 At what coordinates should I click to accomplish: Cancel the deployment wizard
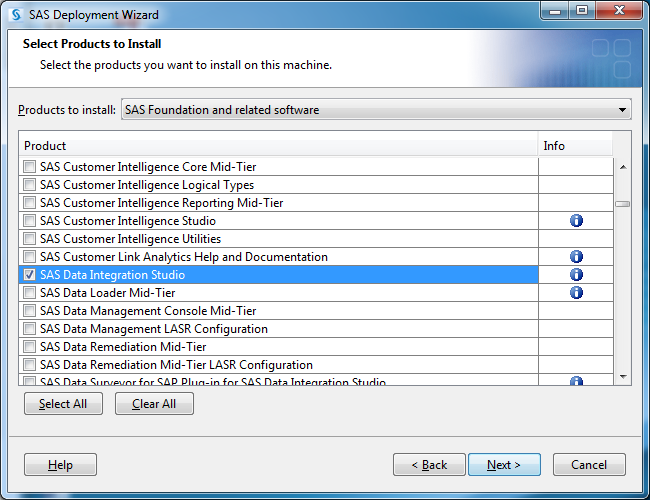coord(589,464)
